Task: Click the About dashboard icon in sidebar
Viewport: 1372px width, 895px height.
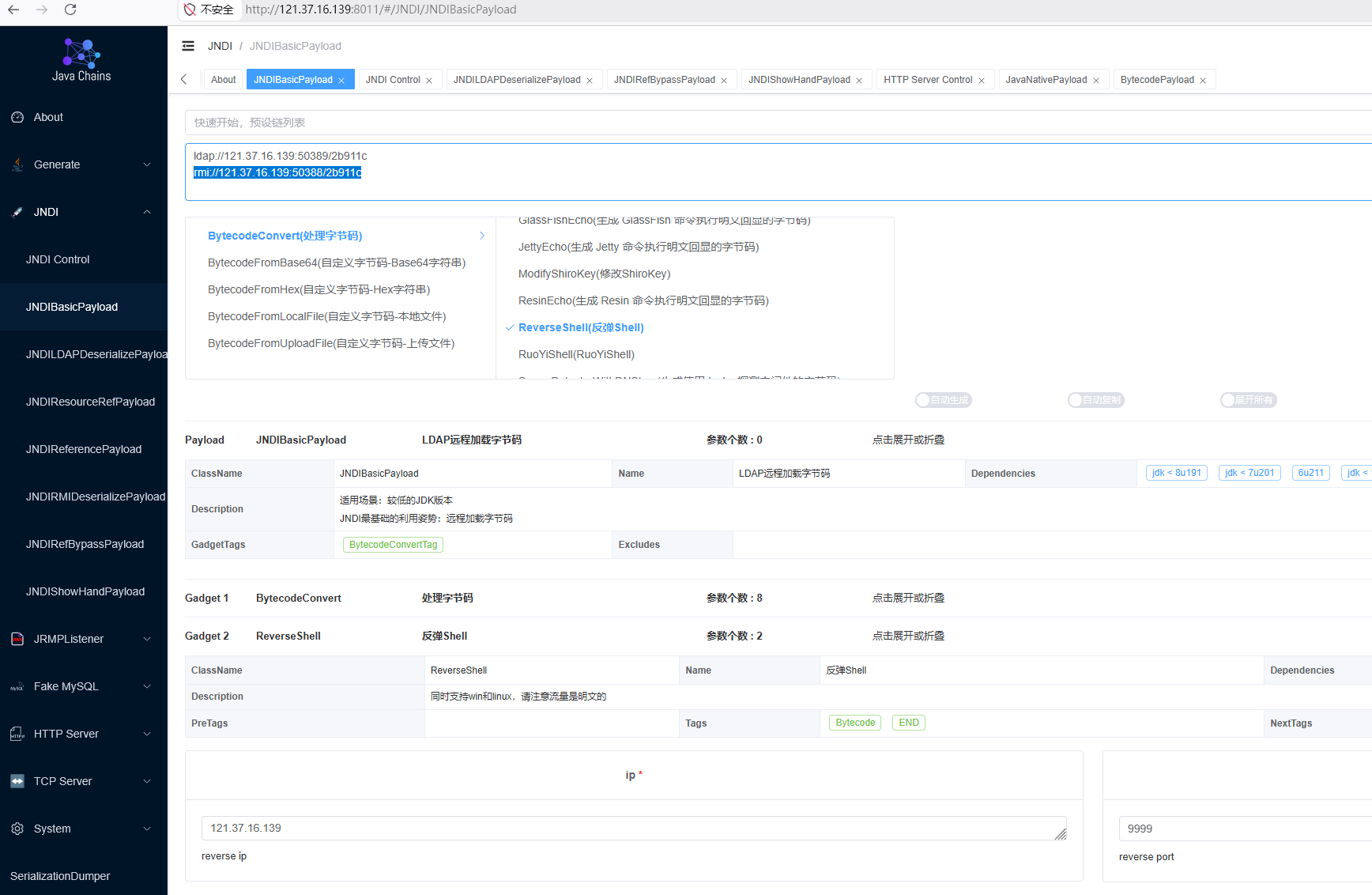Action: [x=17, y=117]
